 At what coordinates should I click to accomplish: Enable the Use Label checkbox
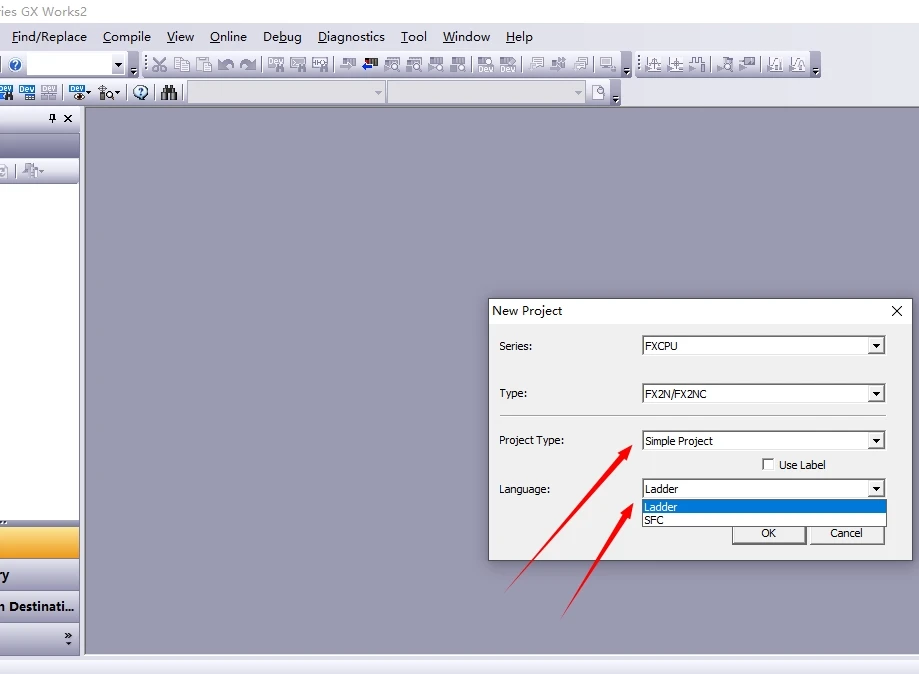[768, 464]
